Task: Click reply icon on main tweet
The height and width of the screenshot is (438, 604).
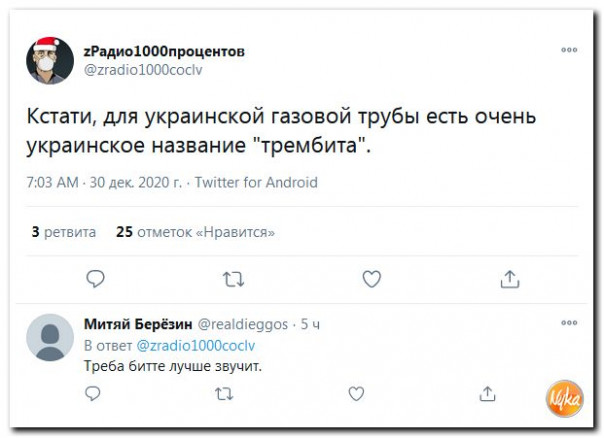Action: click(95, 279)
